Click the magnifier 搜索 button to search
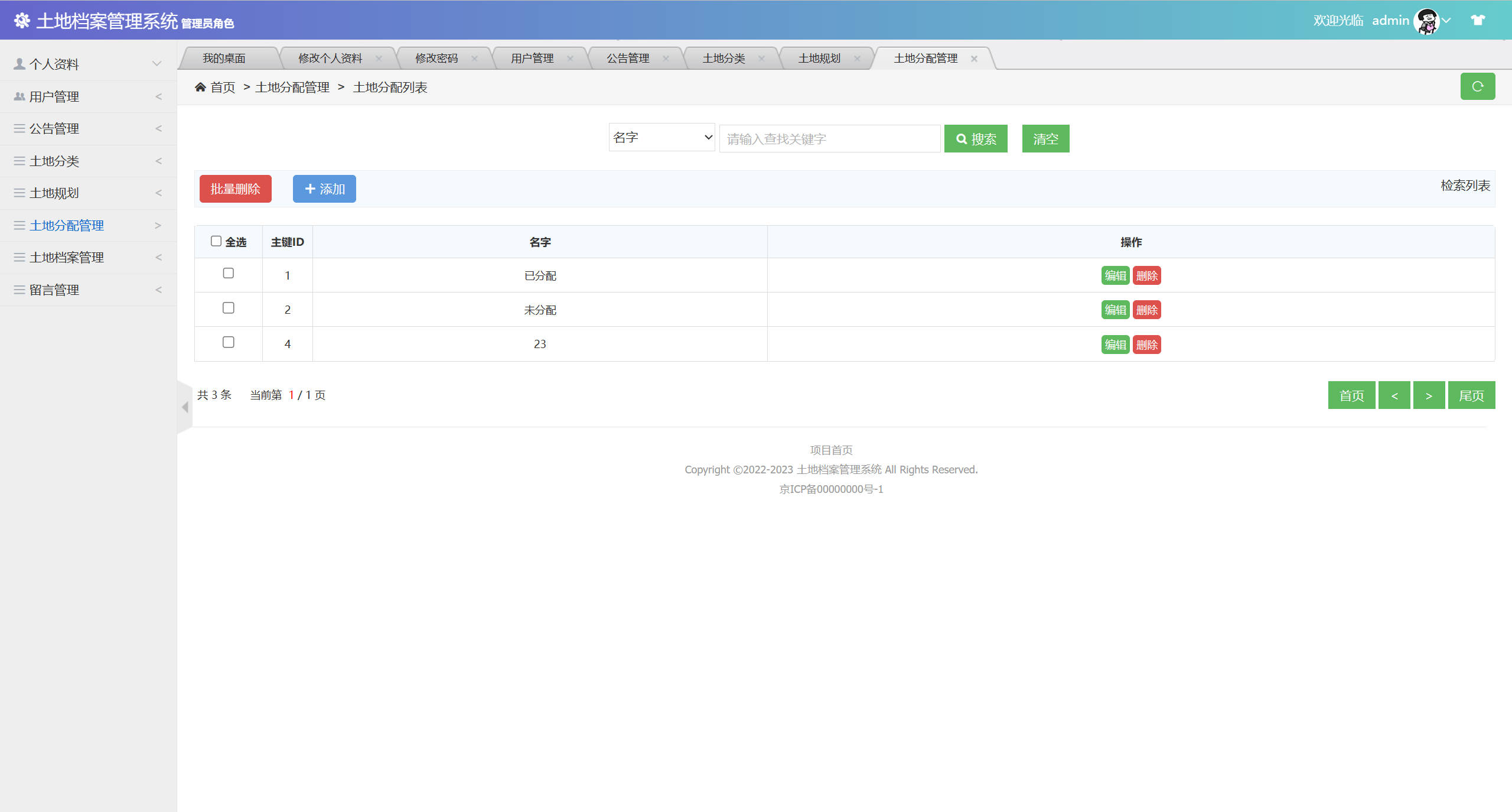 (x=976, y=138)
